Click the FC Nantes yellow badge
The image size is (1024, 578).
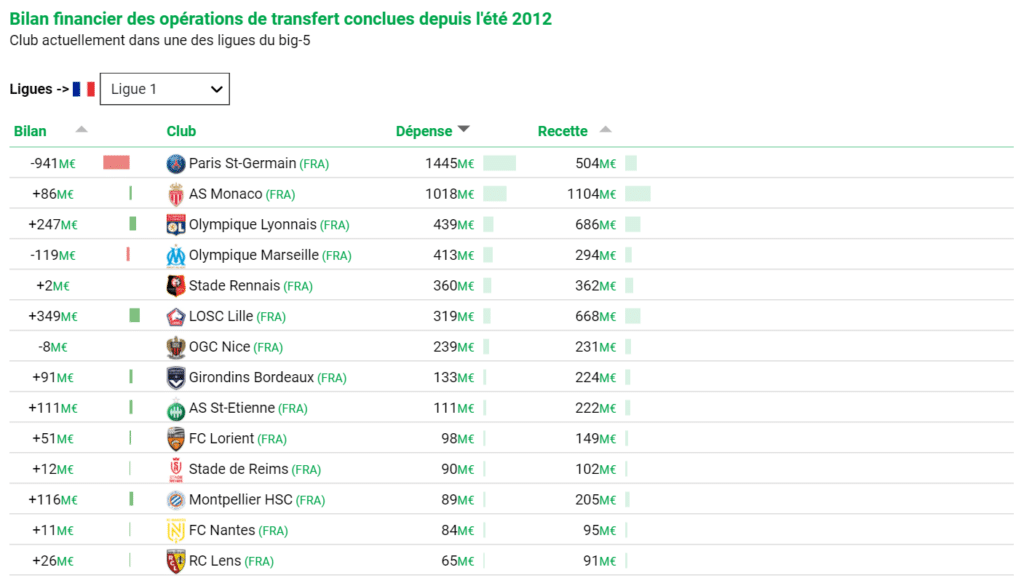[176, 530]
